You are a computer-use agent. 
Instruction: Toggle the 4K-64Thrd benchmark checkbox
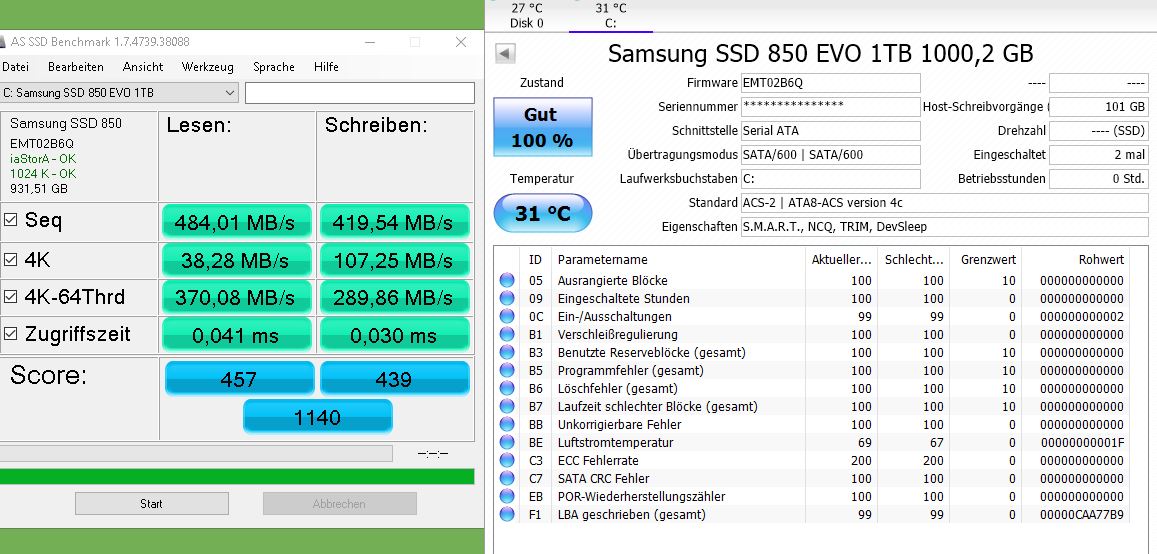pos(10,297)
